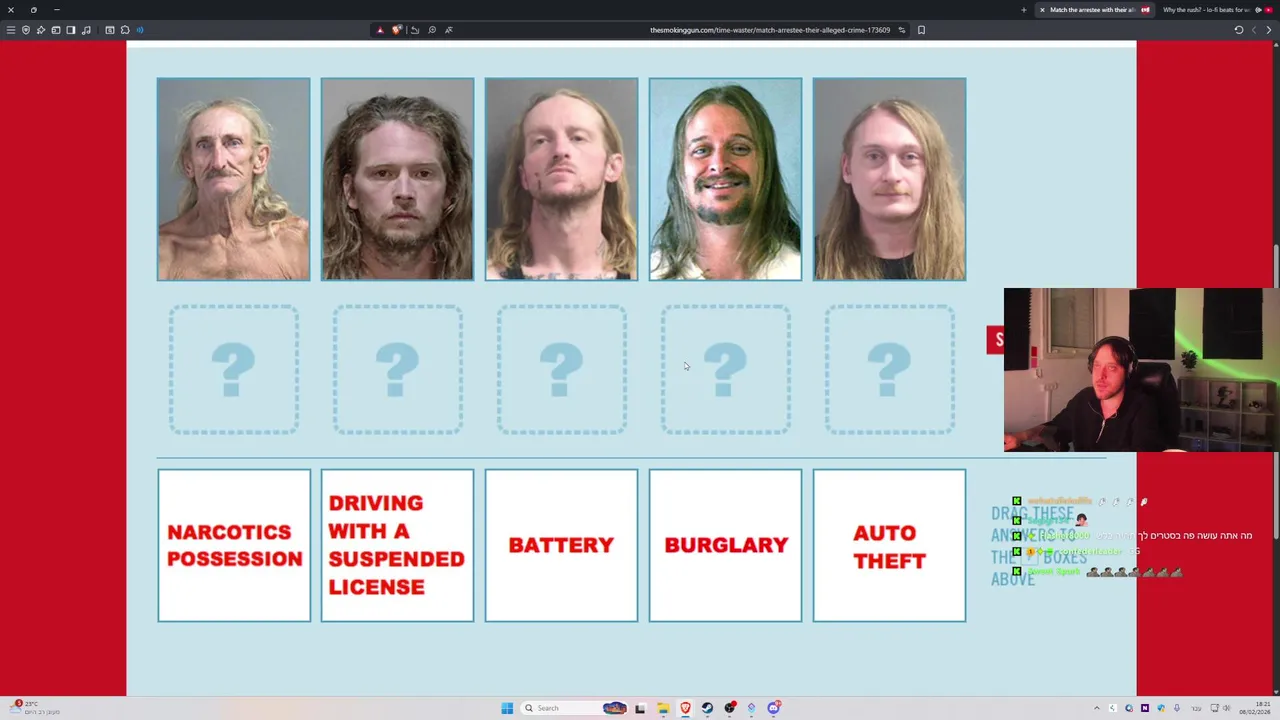This screenshot has height=720, width=1280.
Task: Click the Brave shields icon in toolbar
Action: pos(26,30)
